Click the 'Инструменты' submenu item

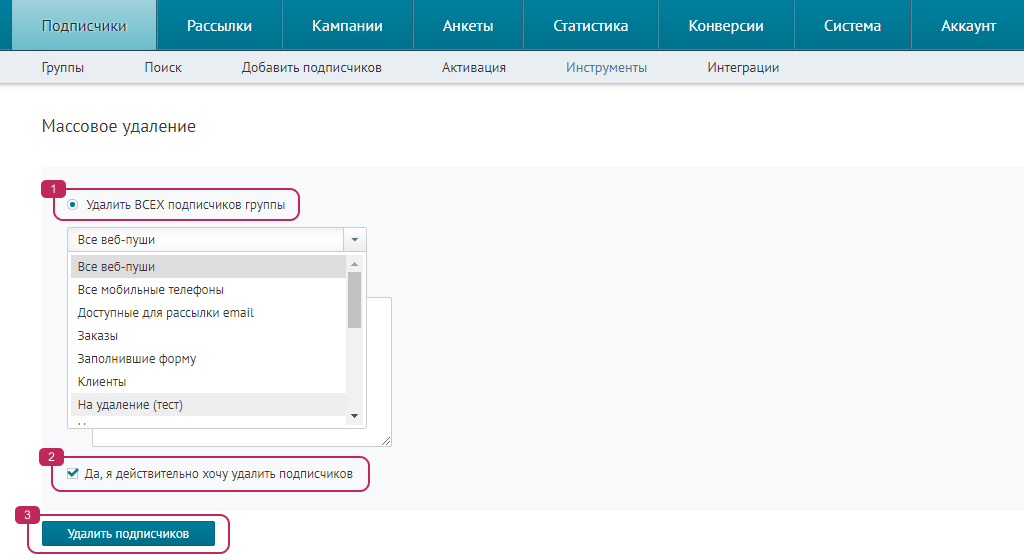pos(606,68)
